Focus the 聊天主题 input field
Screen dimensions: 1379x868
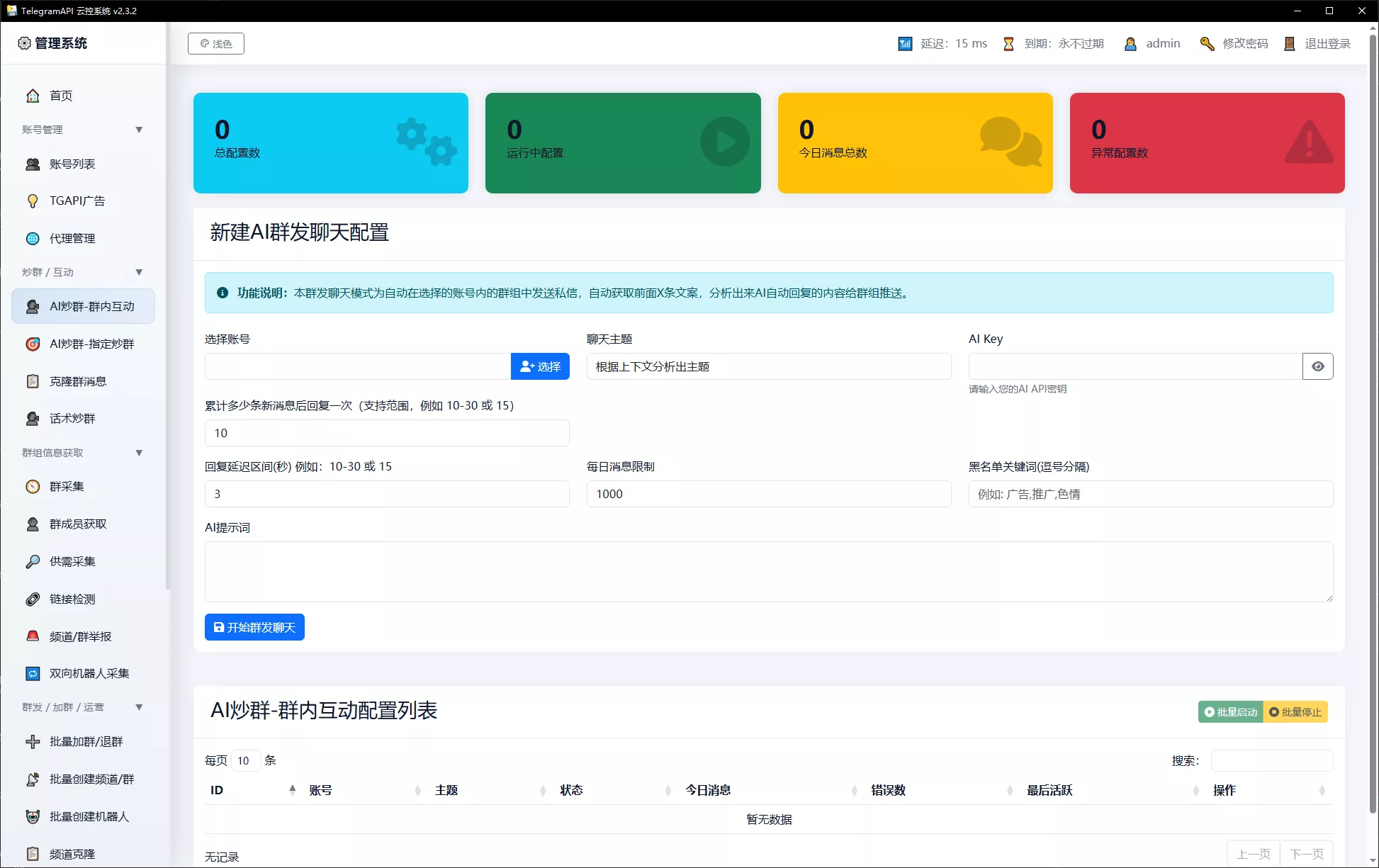pyautogui.click(x=769, y=366)
